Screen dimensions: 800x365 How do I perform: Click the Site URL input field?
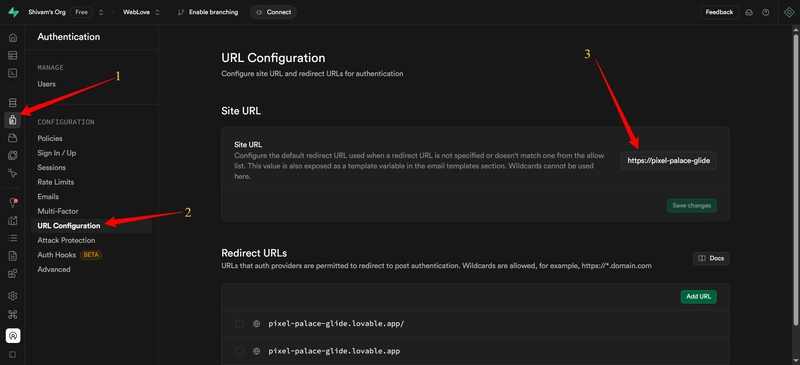(669, 160)
